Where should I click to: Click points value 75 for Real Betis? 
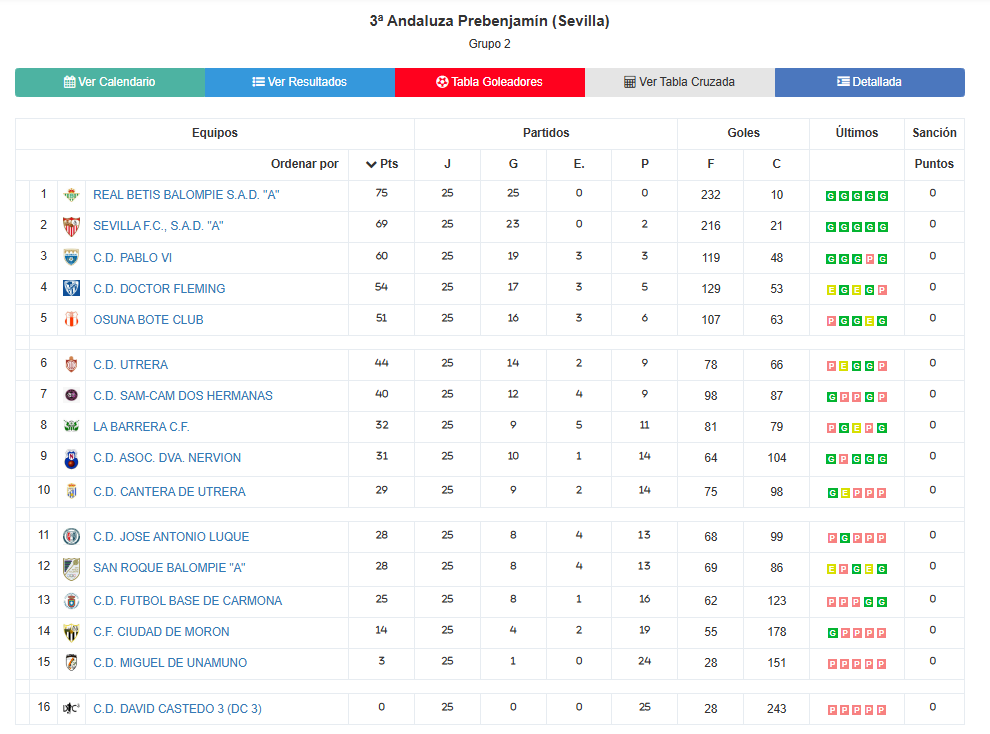click(381, 193)
